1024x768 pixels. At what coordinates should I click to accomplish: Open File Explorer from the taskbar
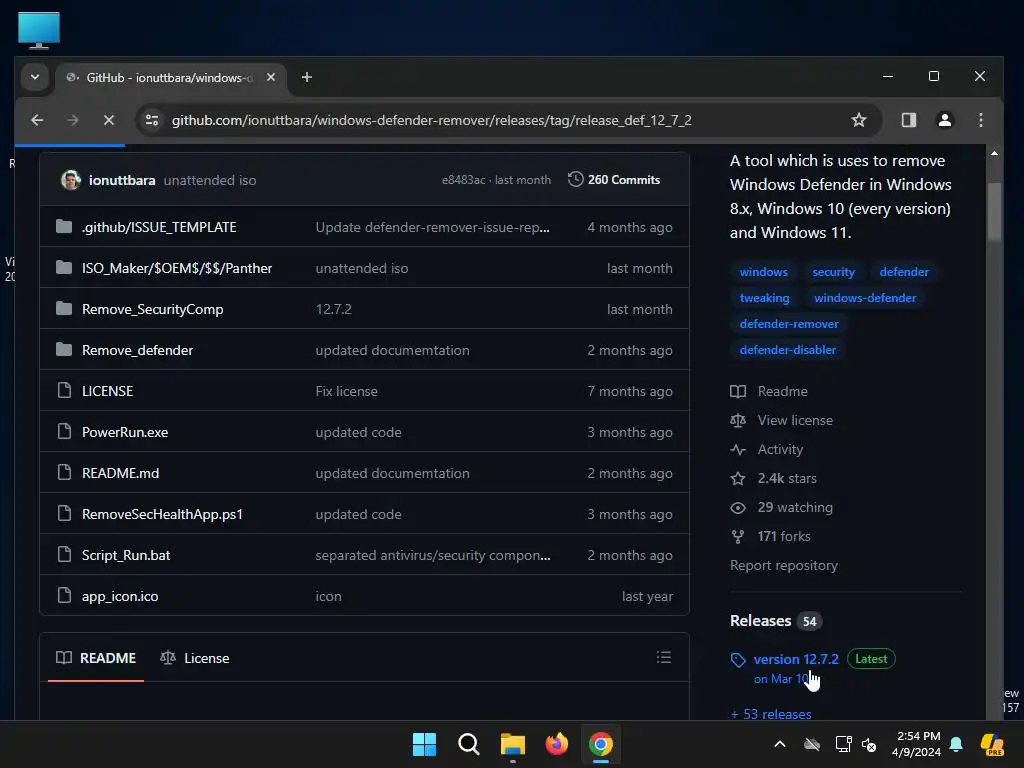pos(513,744)
